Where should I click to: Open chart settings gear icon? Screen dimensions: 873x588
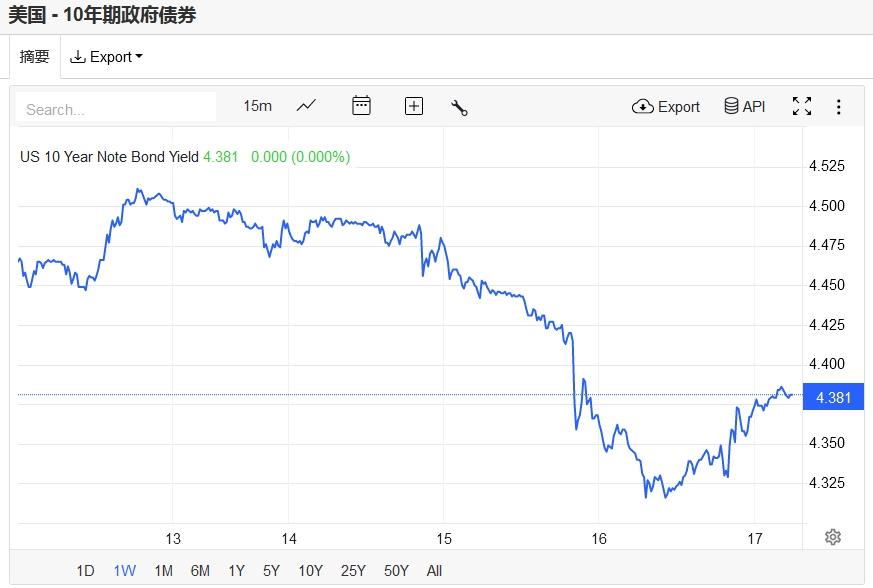coord(833,537)
